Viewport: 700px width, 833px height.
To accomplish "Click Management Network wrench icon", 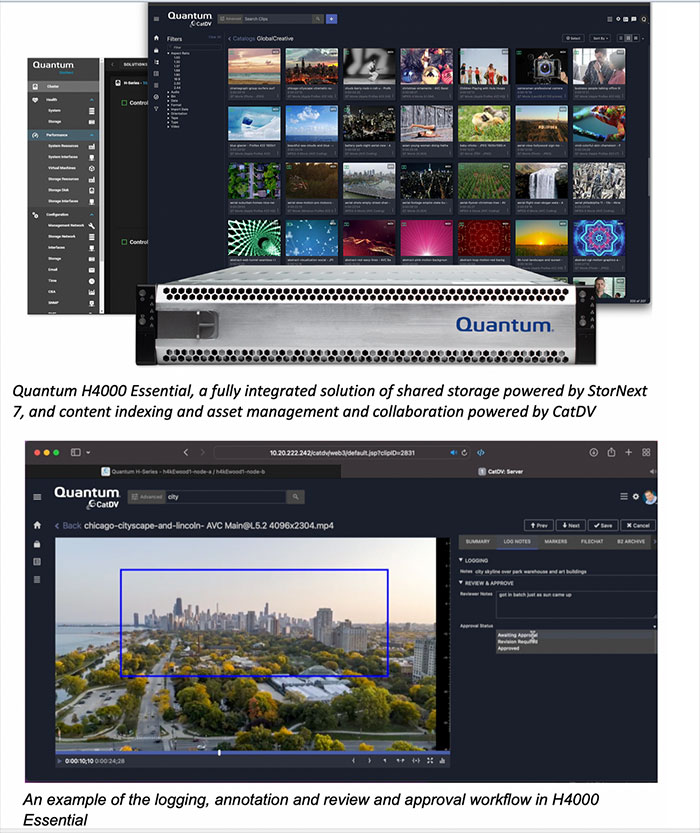I will click(91, 225).
